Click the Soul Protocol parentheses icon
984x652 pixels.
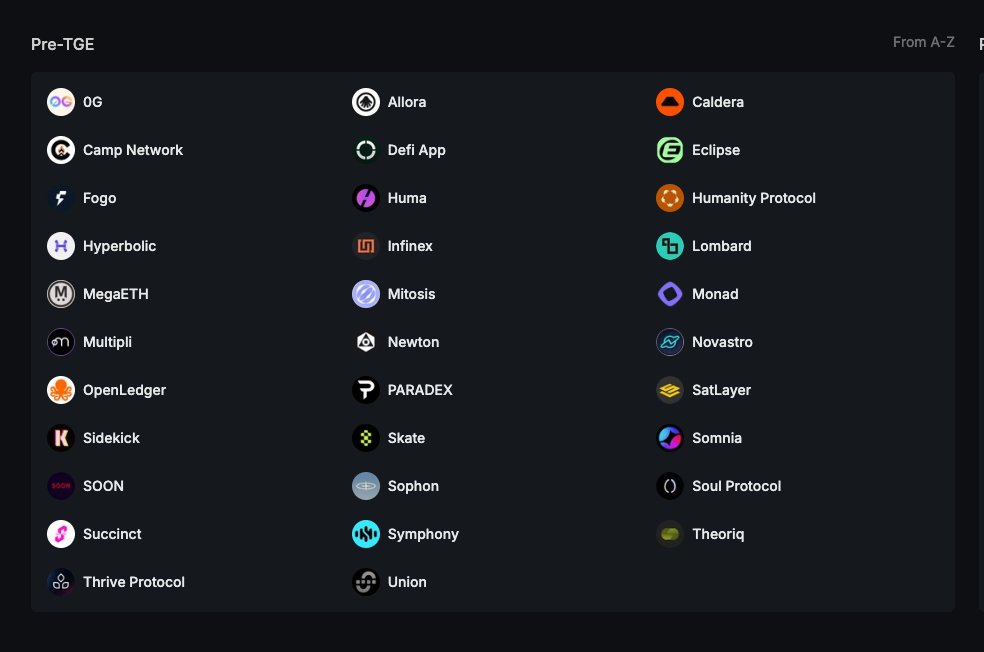coord(670,486)
